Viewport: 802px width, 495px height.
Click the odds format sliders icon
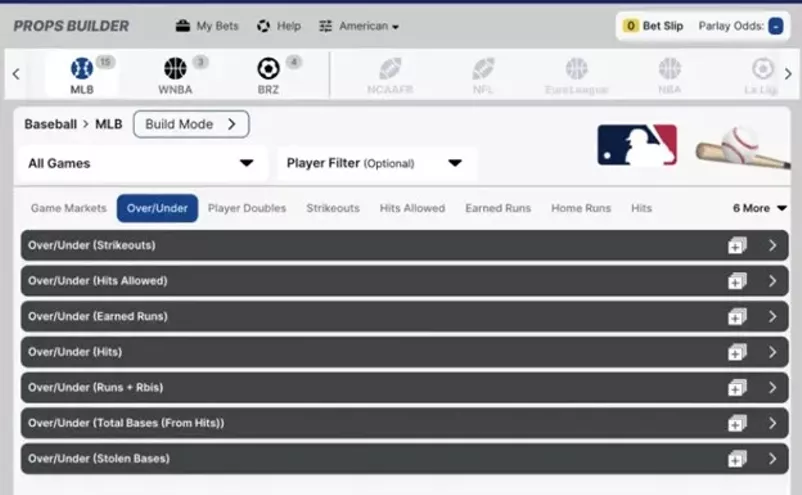pyautogui.click(x=325, y=26)
